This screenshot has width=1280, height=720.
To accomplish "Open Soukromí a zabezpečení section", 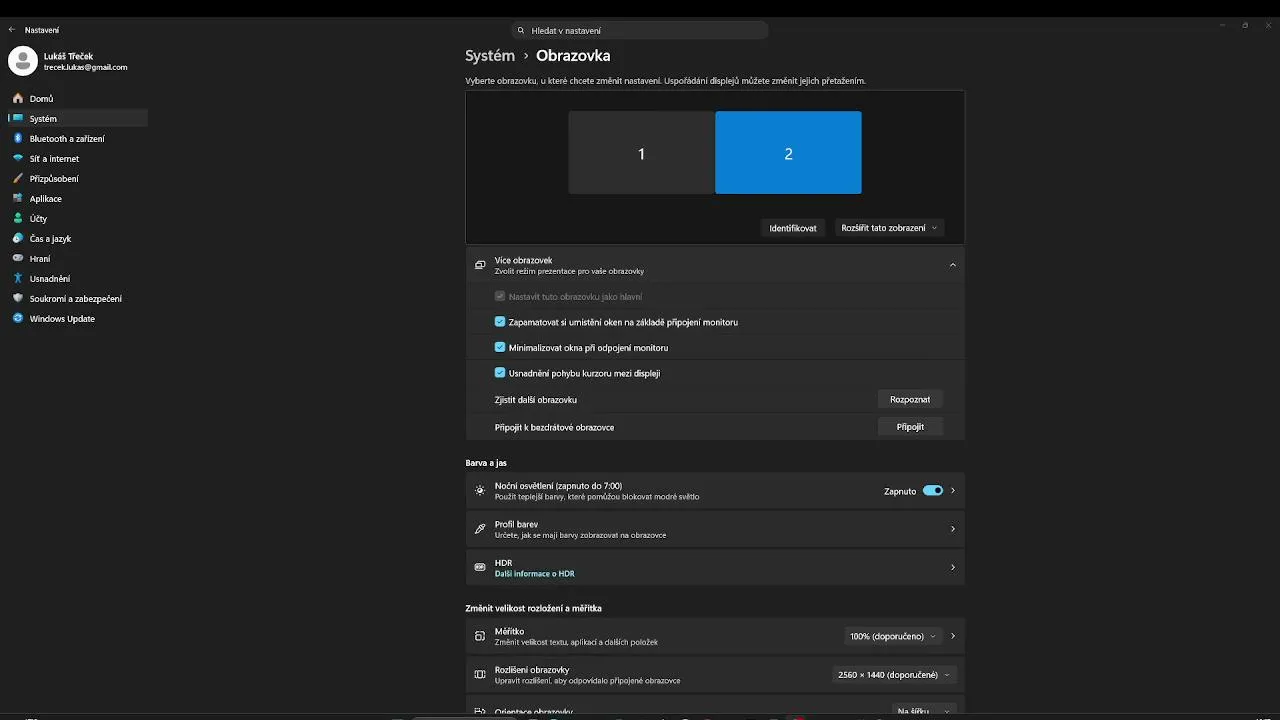I will (x=78, y=299).
